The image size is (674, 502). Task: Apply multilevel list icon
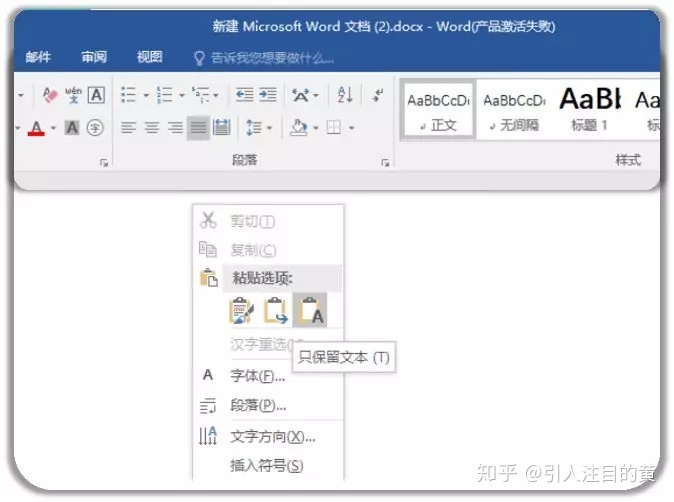pos(201,95)
